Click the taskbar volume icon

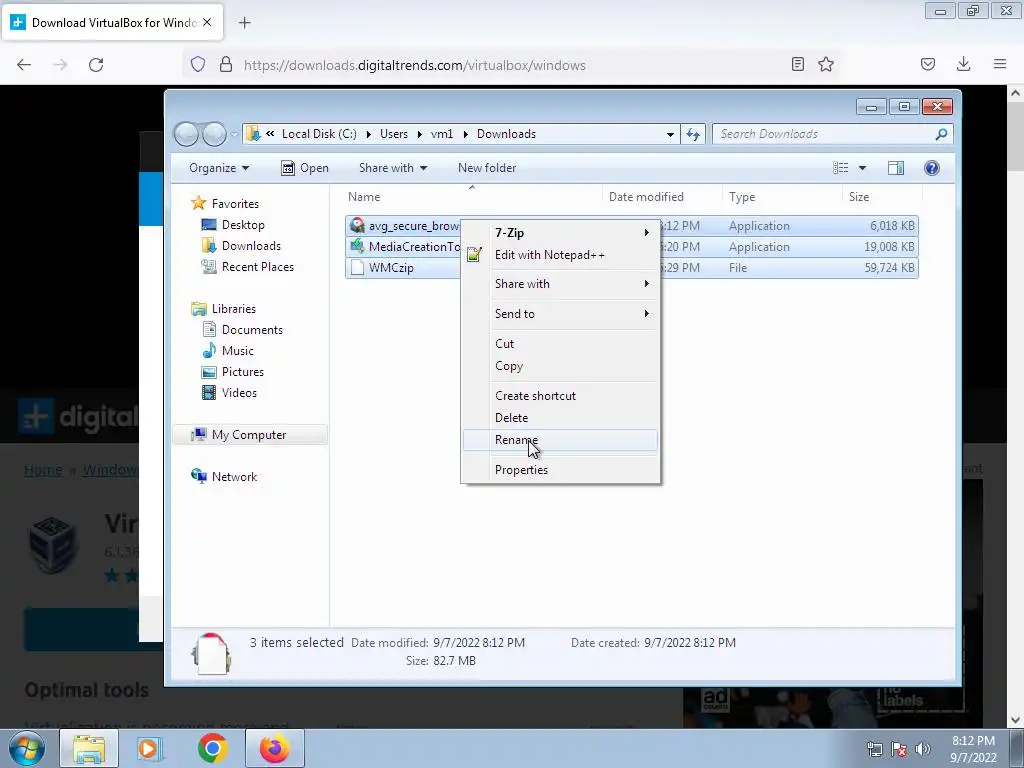click(x=923, y=749)
